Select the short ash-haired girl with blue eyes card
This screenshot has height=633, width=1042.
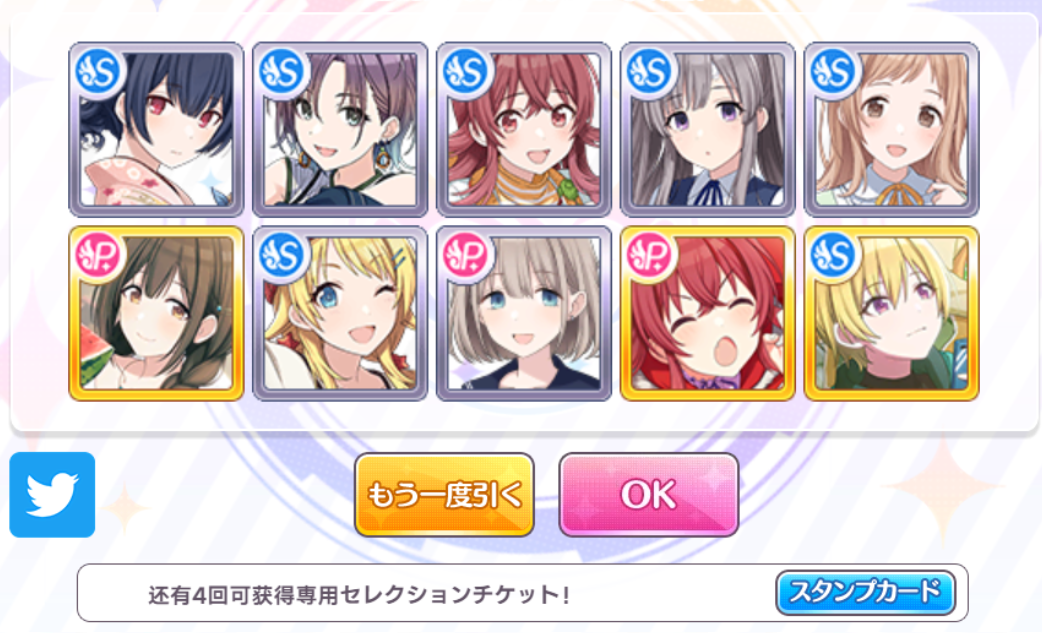[x=524, y=314]
